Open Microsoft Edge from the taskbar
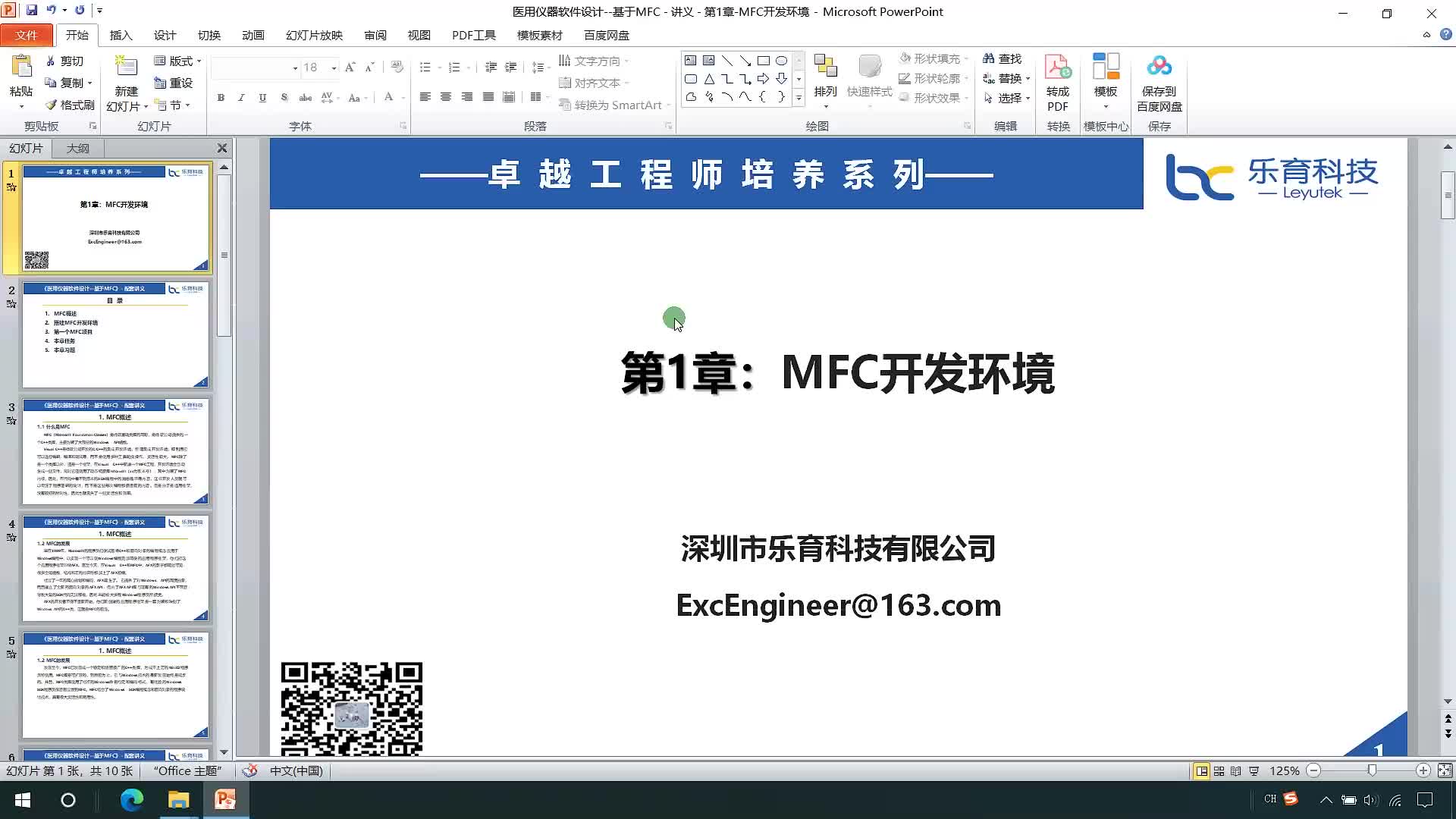 pos(132,800)
